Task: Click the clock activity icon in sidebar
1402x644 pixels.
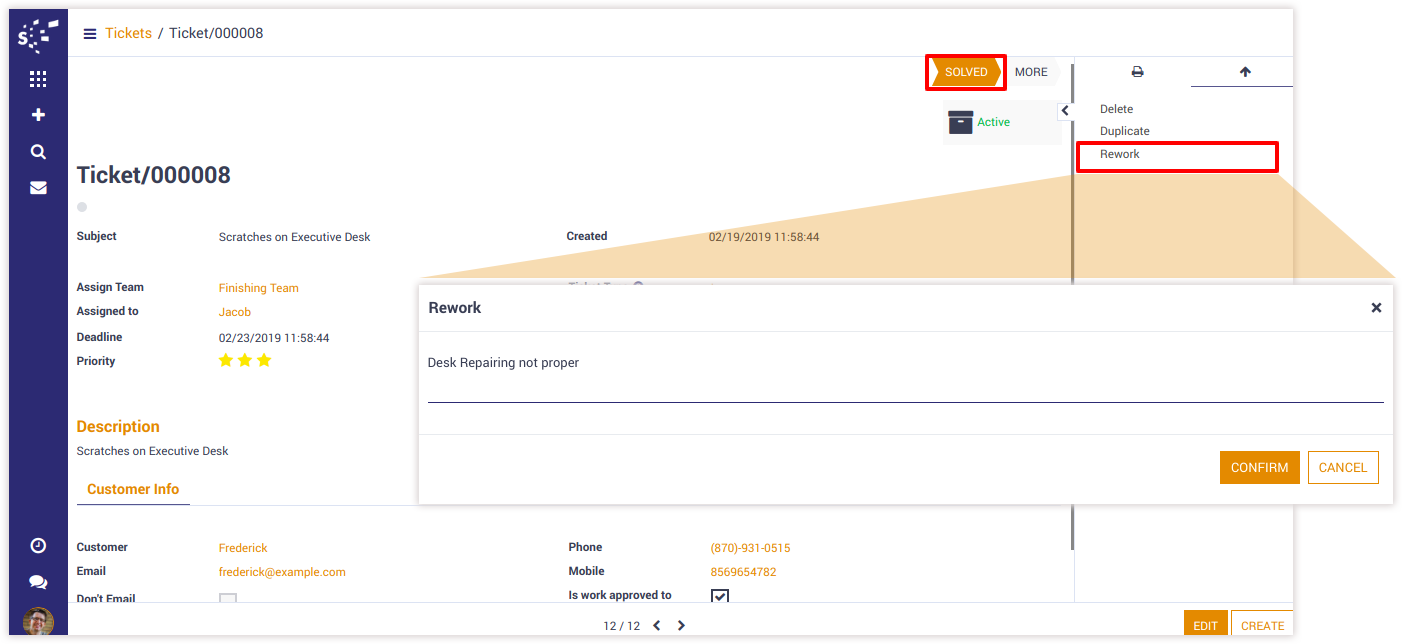Action: tap(38, 545)
